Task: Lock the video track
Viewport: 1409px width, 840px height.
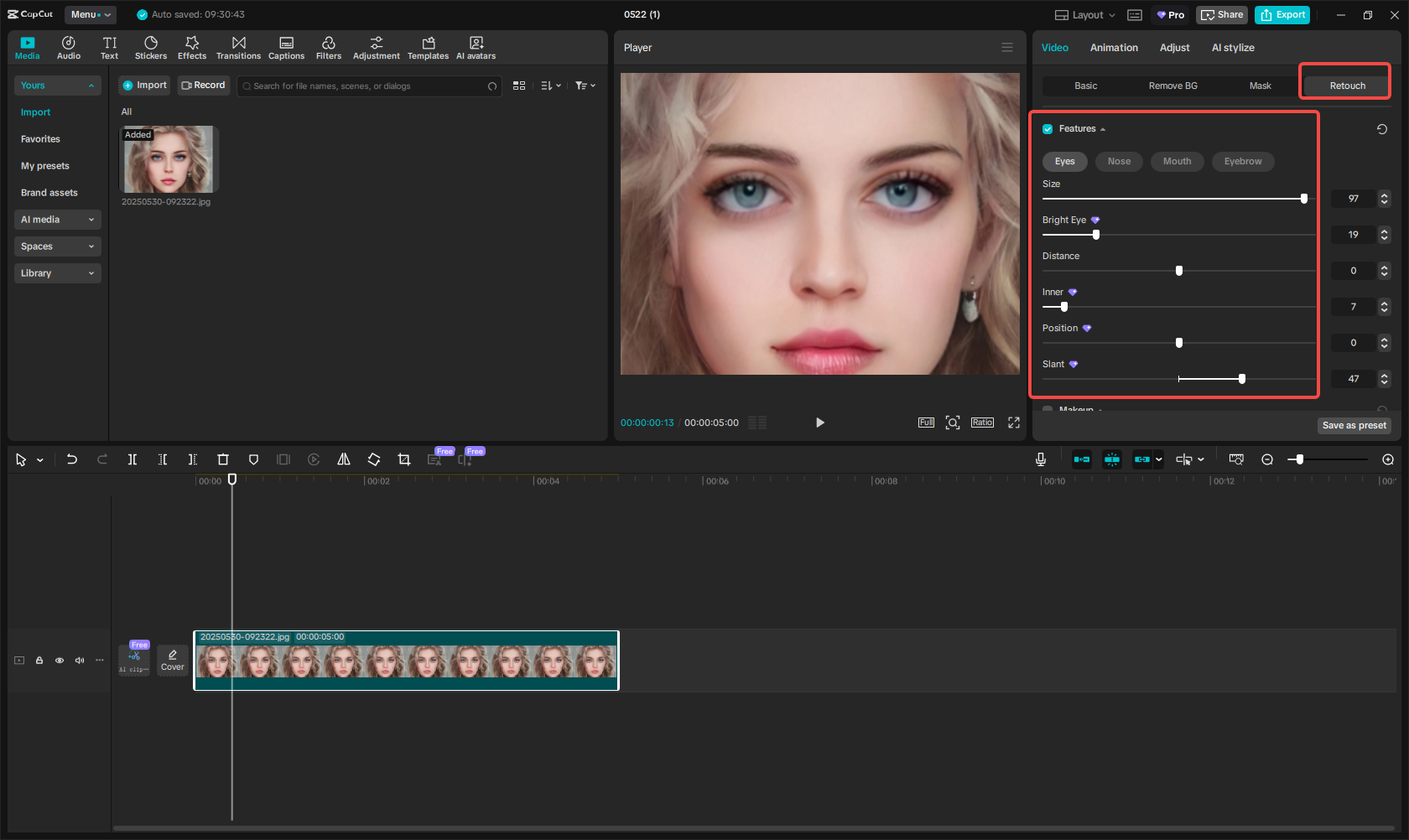Action: point(39,661)
